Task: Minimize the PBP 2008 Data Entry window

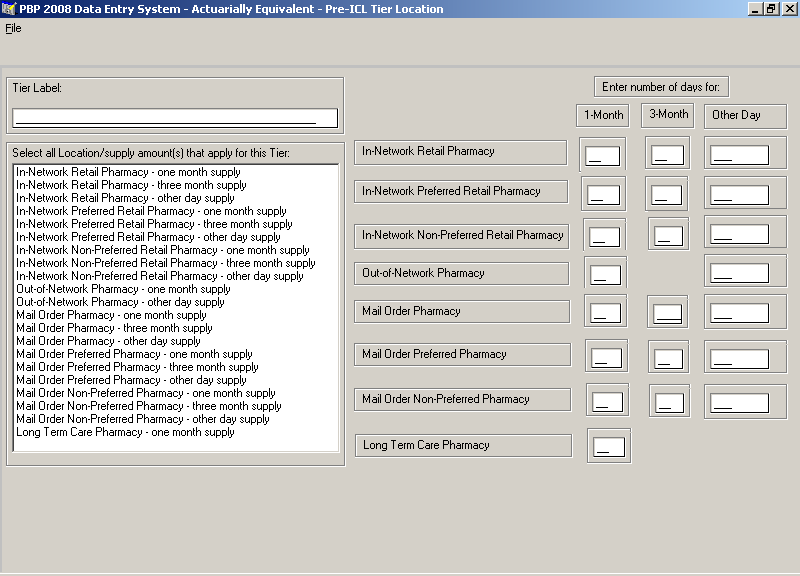Action: click(x=755, y=9)
